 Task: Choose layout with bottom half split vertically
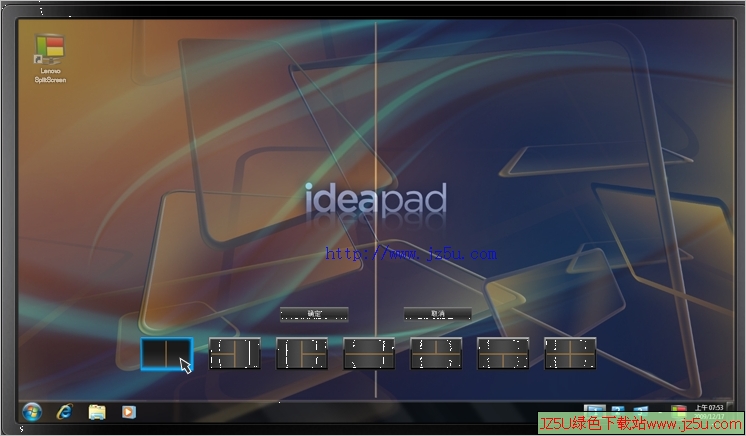pos(503,354)
